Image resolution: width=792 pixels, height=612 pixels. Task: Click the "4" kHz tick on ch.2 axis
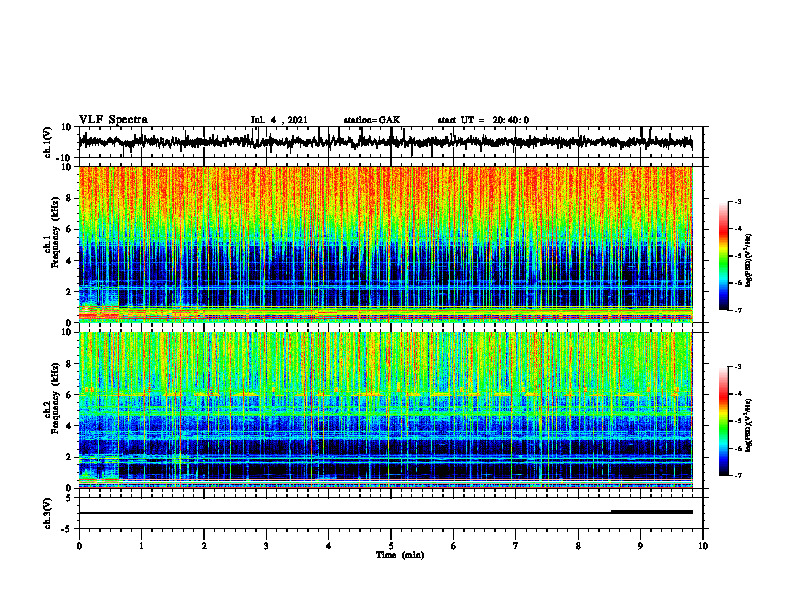tap(70, 426)
